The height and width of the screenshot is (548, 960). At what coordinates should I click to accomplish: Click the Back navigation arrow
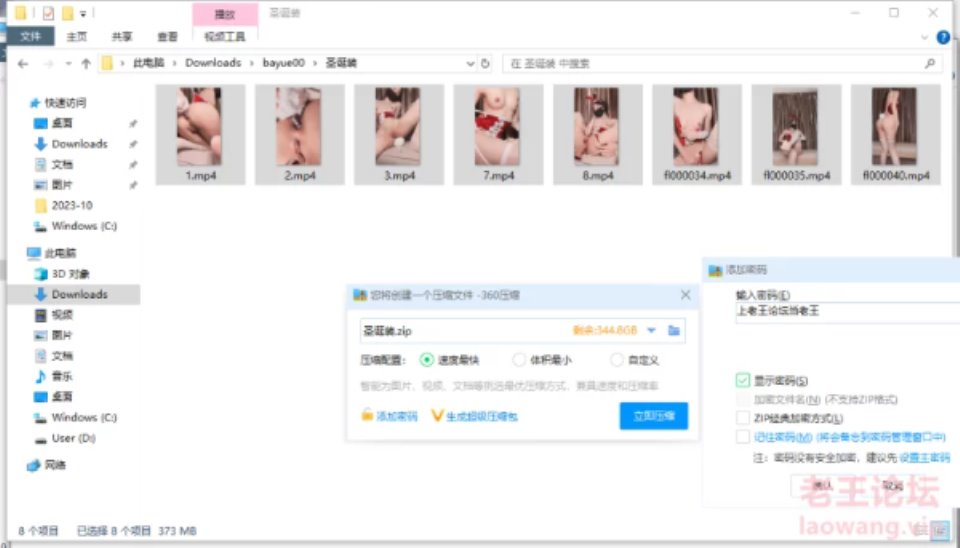(23, 63)
